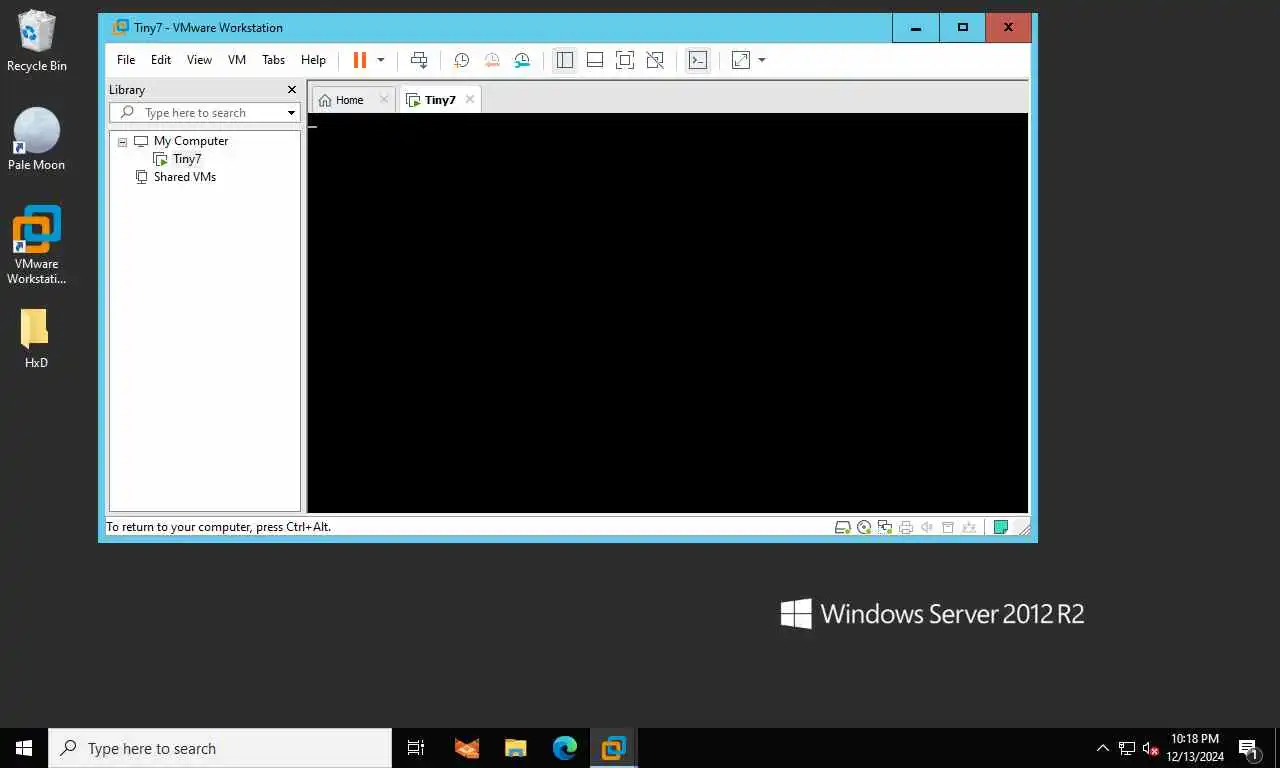
Task: Click the muted volume tray icon
Action: [x=1150, y=748]
